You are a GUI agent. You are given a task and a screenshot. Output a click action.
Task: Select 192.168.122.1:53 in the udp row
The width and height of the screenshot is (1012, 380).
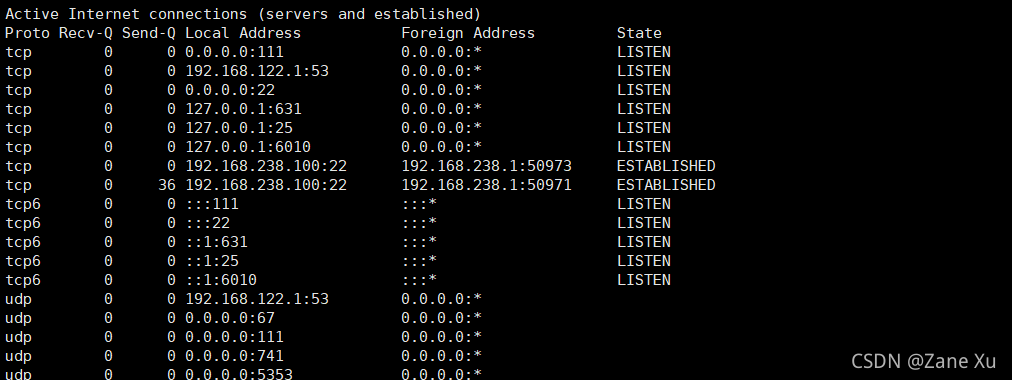click(257, 299)
